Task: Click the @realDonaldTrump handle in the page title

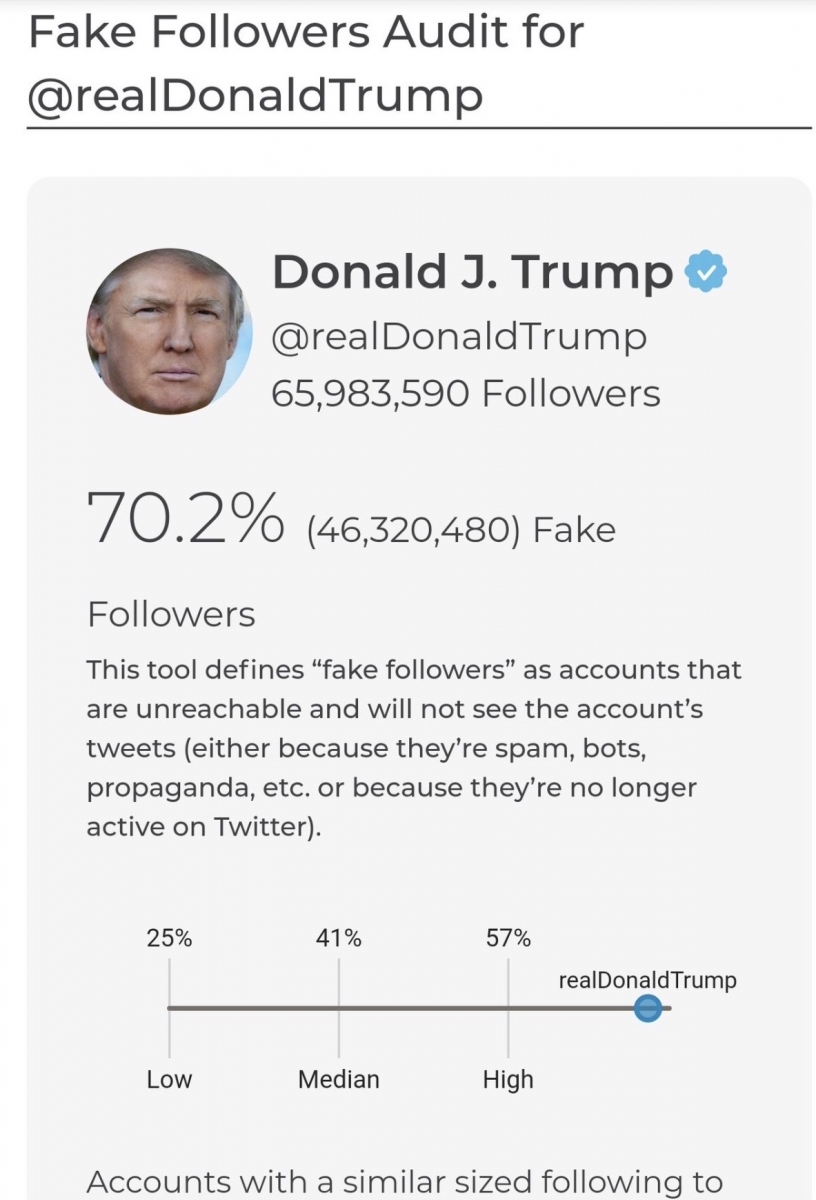Action: coord(256,96)
